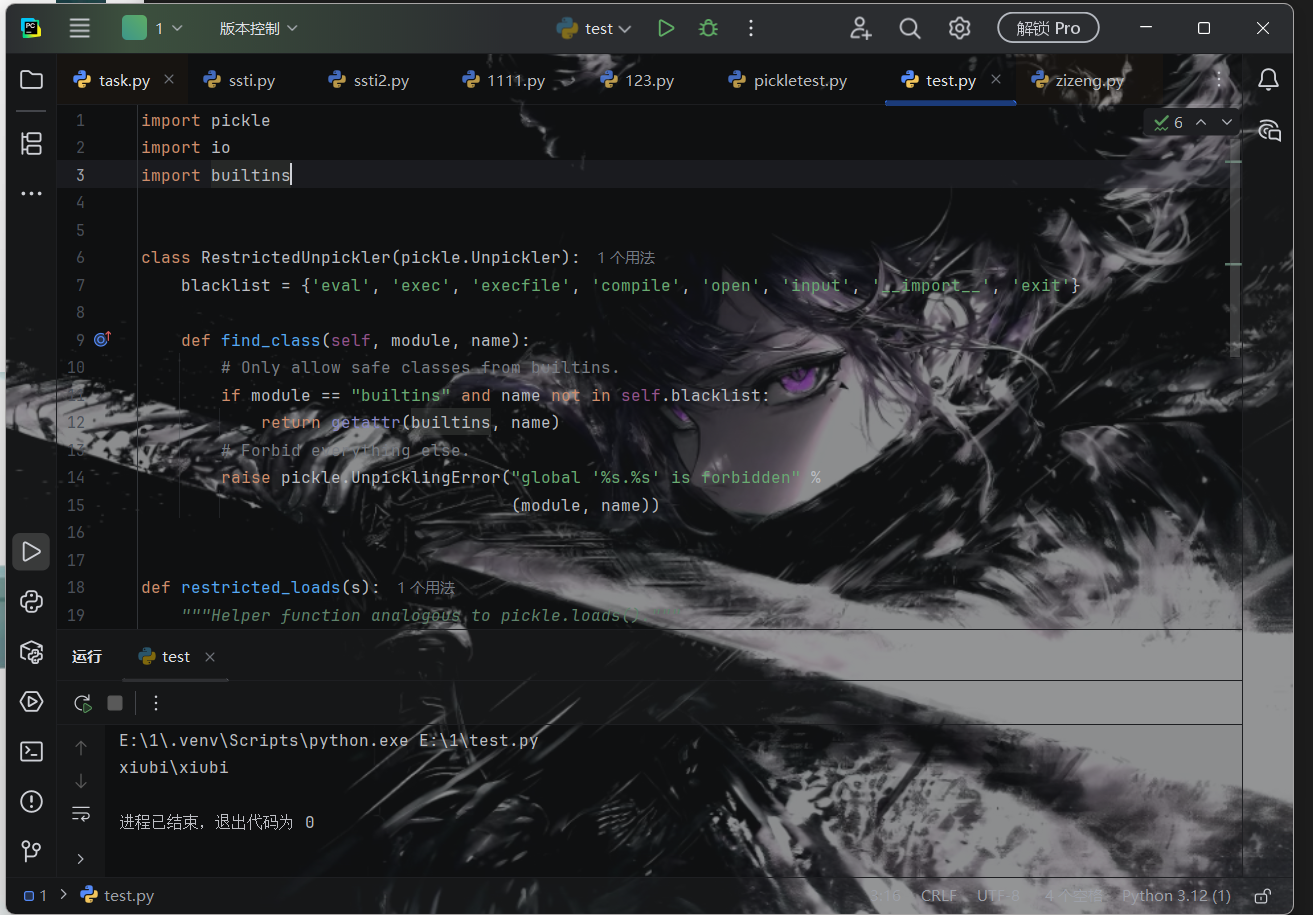
Task: Click the green Run button in toolbar
Action: (x=666, y=29)
